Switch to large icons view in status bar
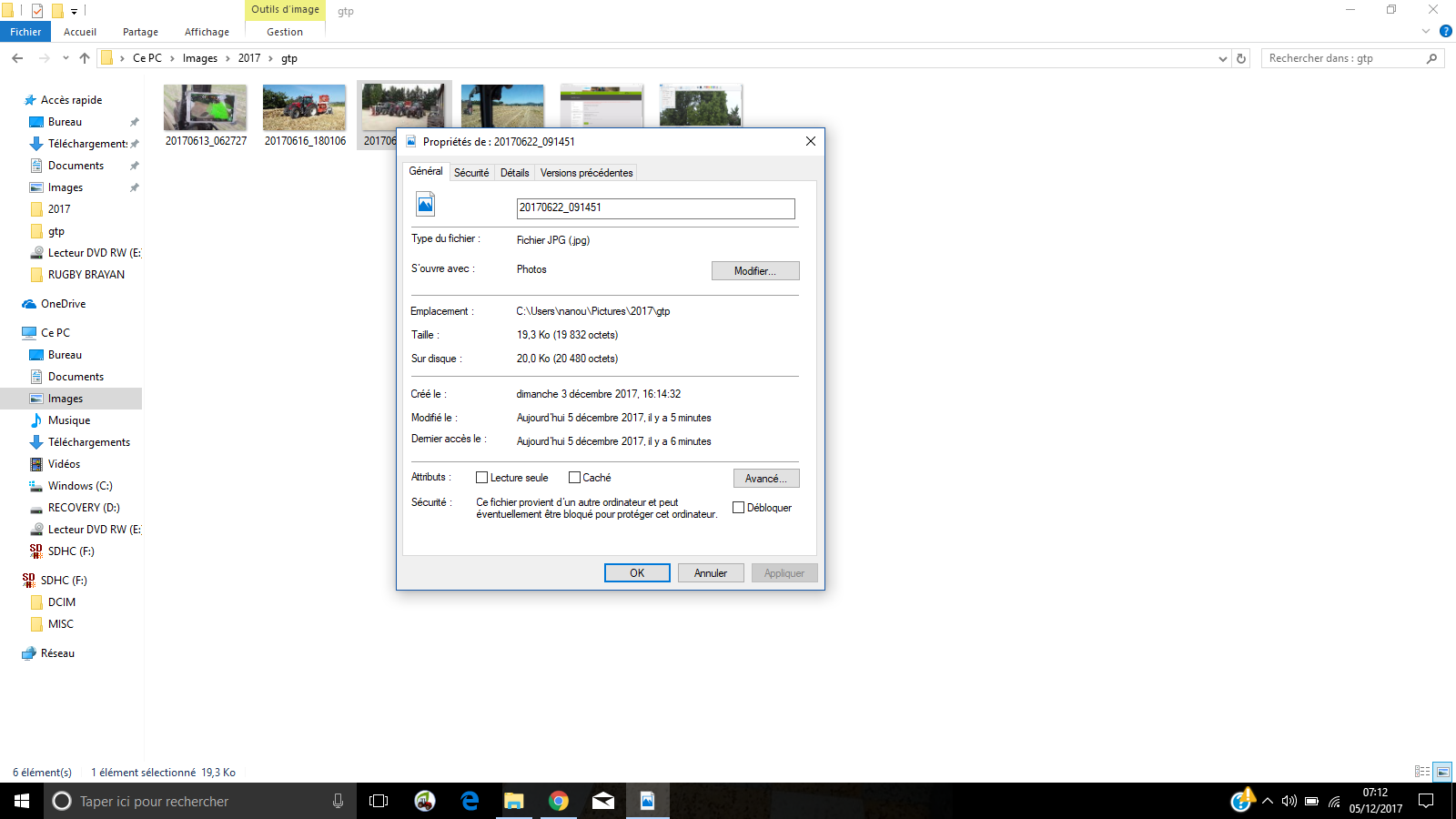Image resolution: width=1456 pixels, height=819 pixels. (x=1442, y=772)
